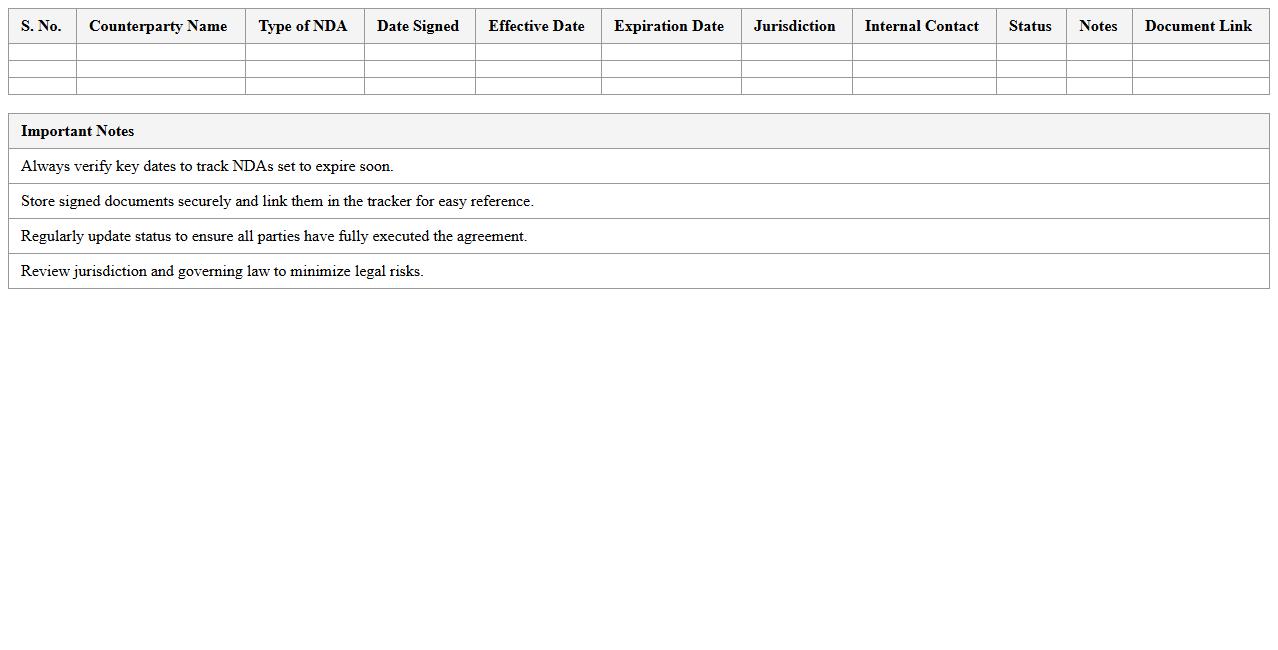Select the Internal Contact header
This screenshot has height=650, width=1278.
tap(921, 26)
